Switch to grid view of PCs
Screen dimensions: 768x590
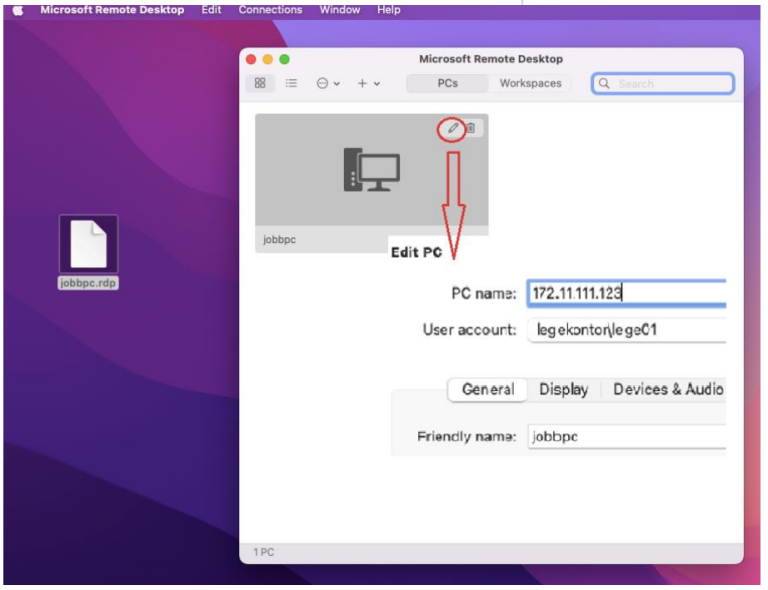pos(260,83)
